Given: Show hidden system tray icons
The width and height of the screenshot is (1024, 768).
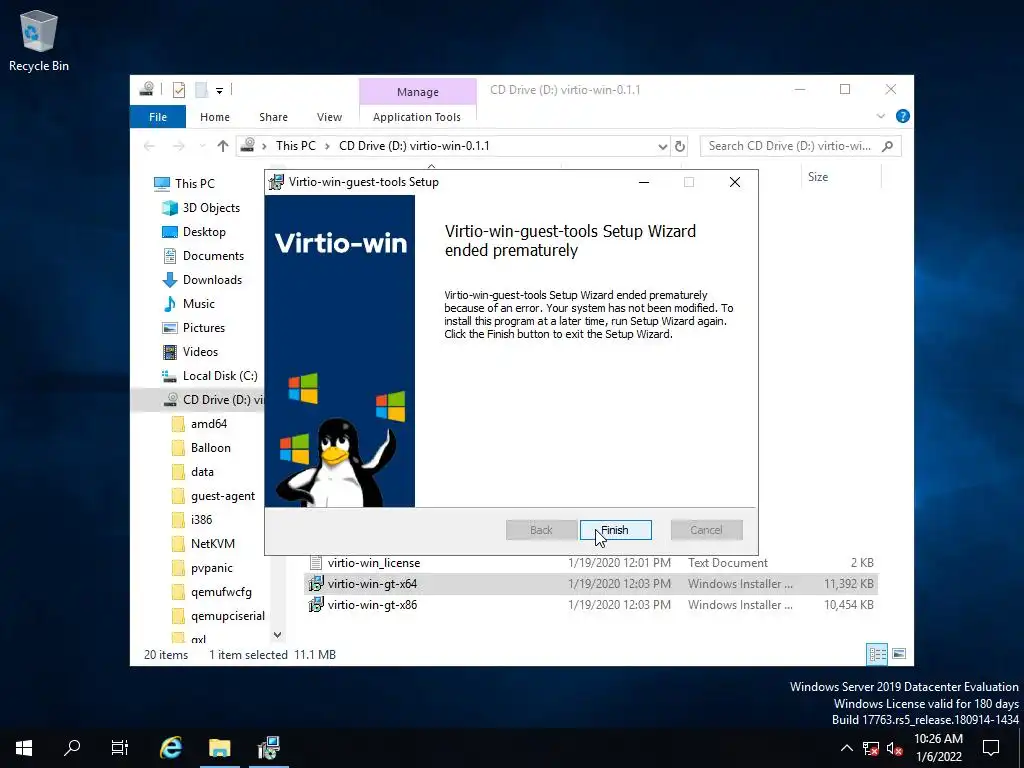Looking at the screenshot, I should click(x=846, y=748).
